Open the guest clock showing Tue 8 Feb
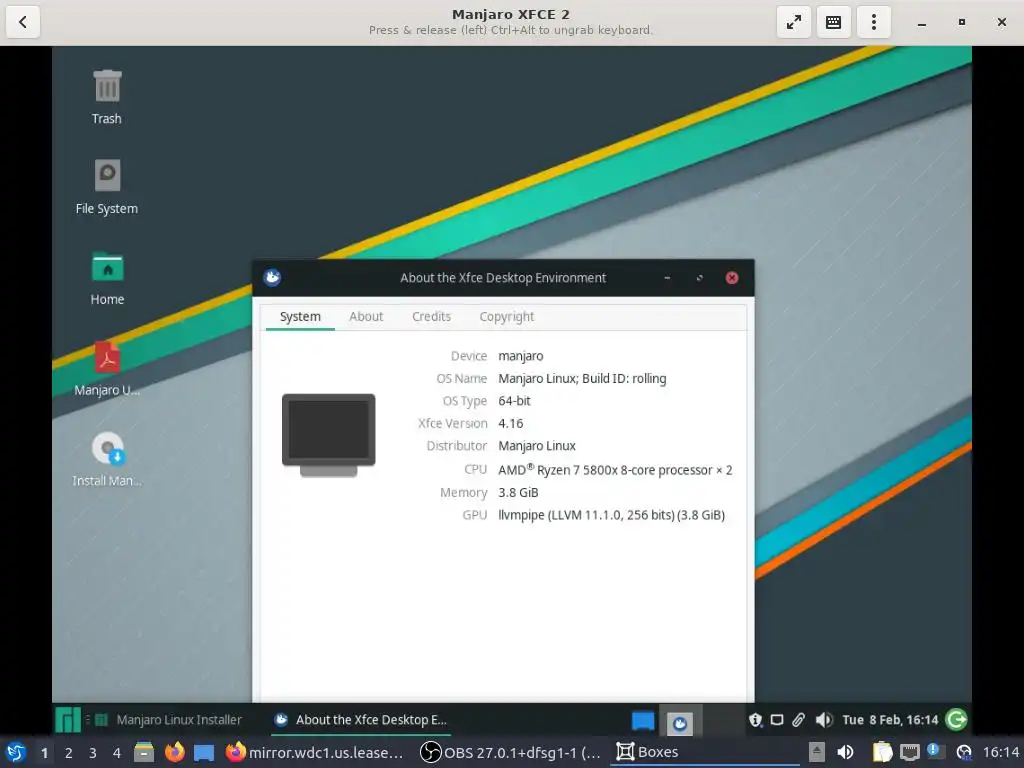 pyautogui.click(x=889, y=720)
